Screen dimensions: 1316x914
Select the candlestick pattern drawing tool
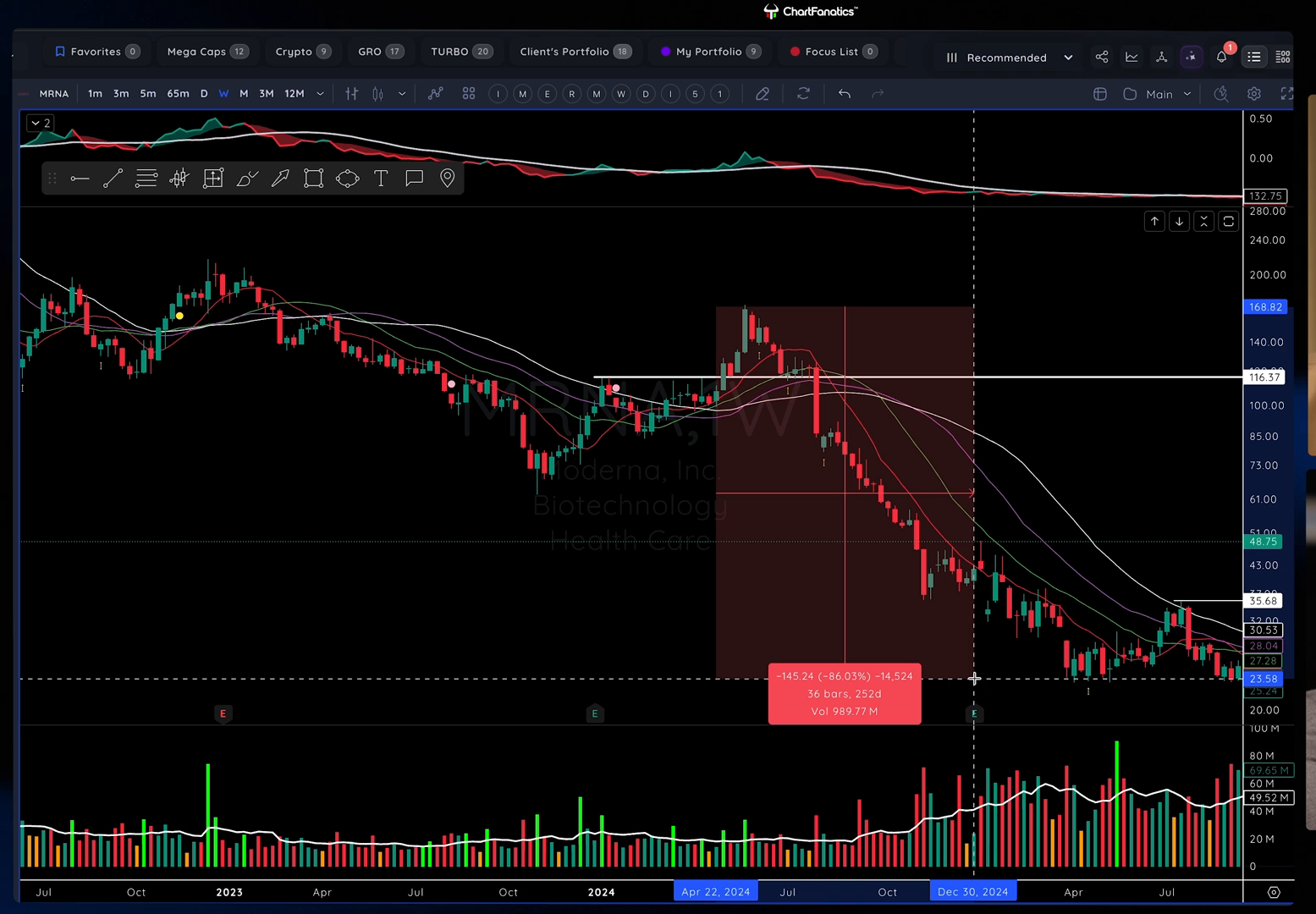(179, 179)
